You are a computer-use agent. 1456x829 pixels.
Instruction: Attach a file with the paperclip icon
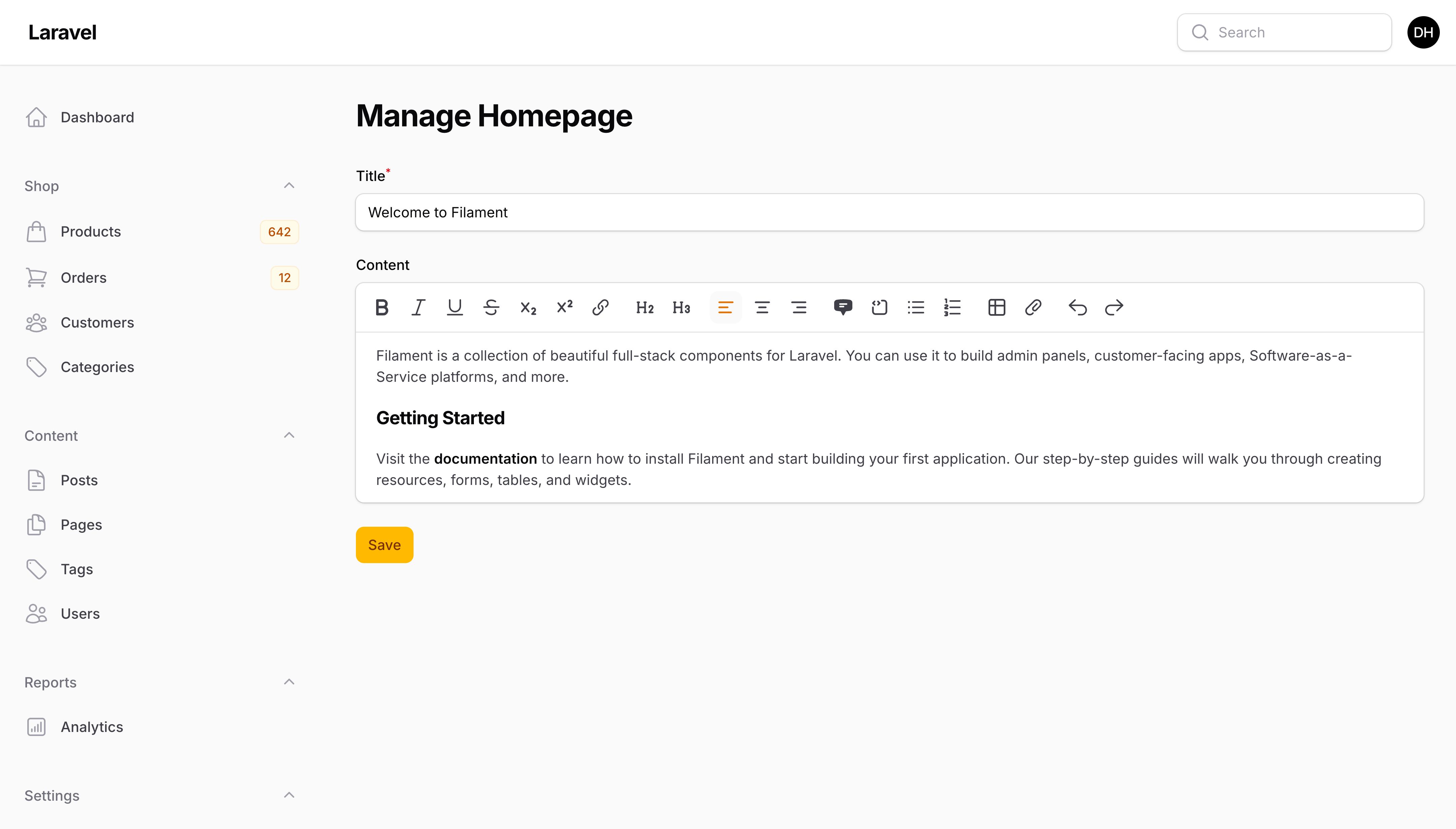[1033, 307]
